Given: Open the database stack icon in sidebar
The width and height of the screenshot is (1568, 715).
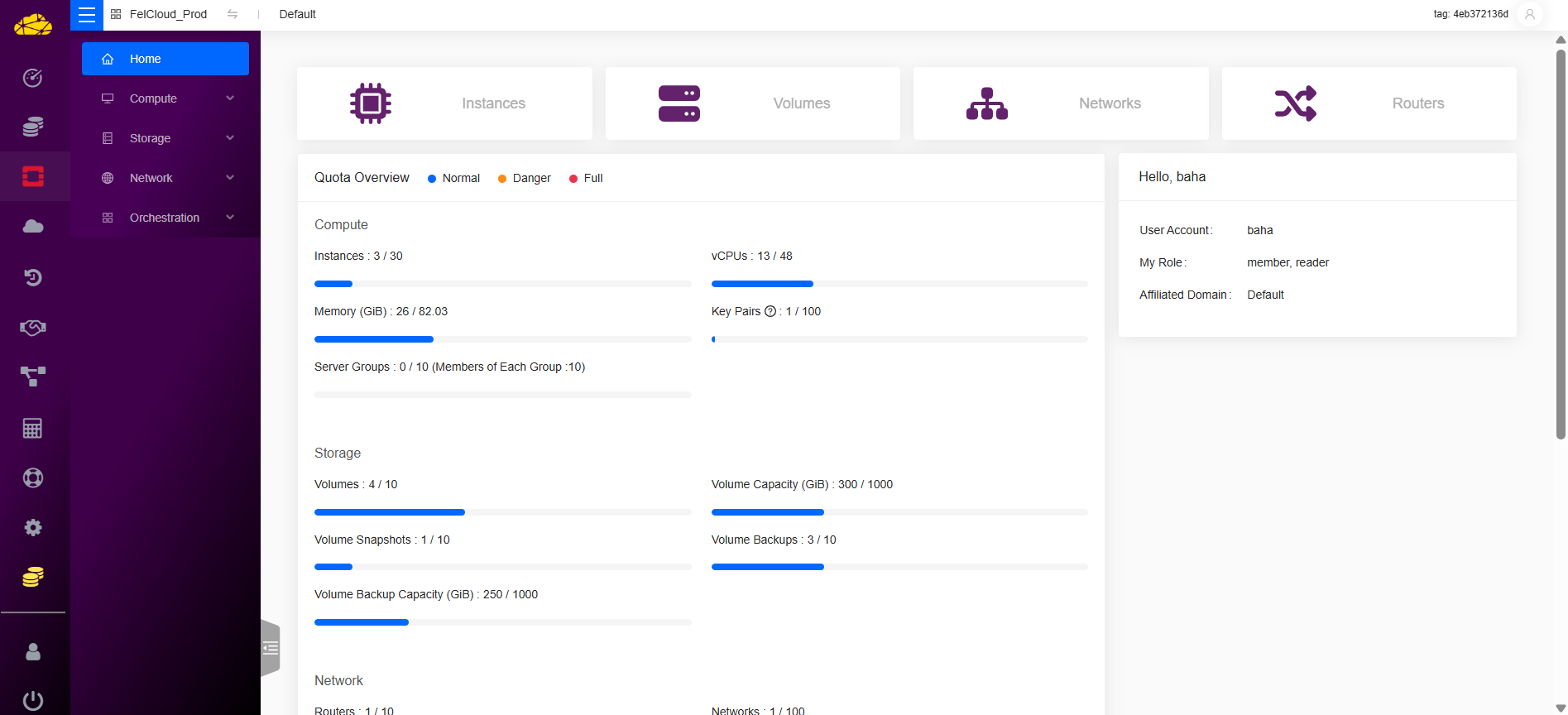Looking at the screenshot, I should click(33, 127).
